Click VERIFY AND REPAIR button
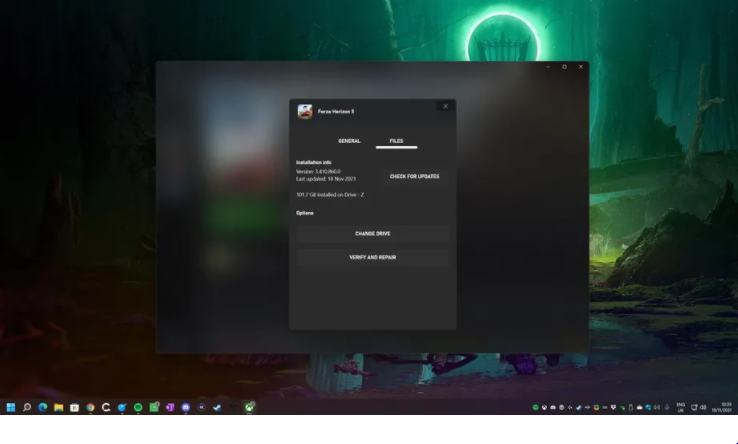The image size is (738, 444). click(x=372, y=258)
